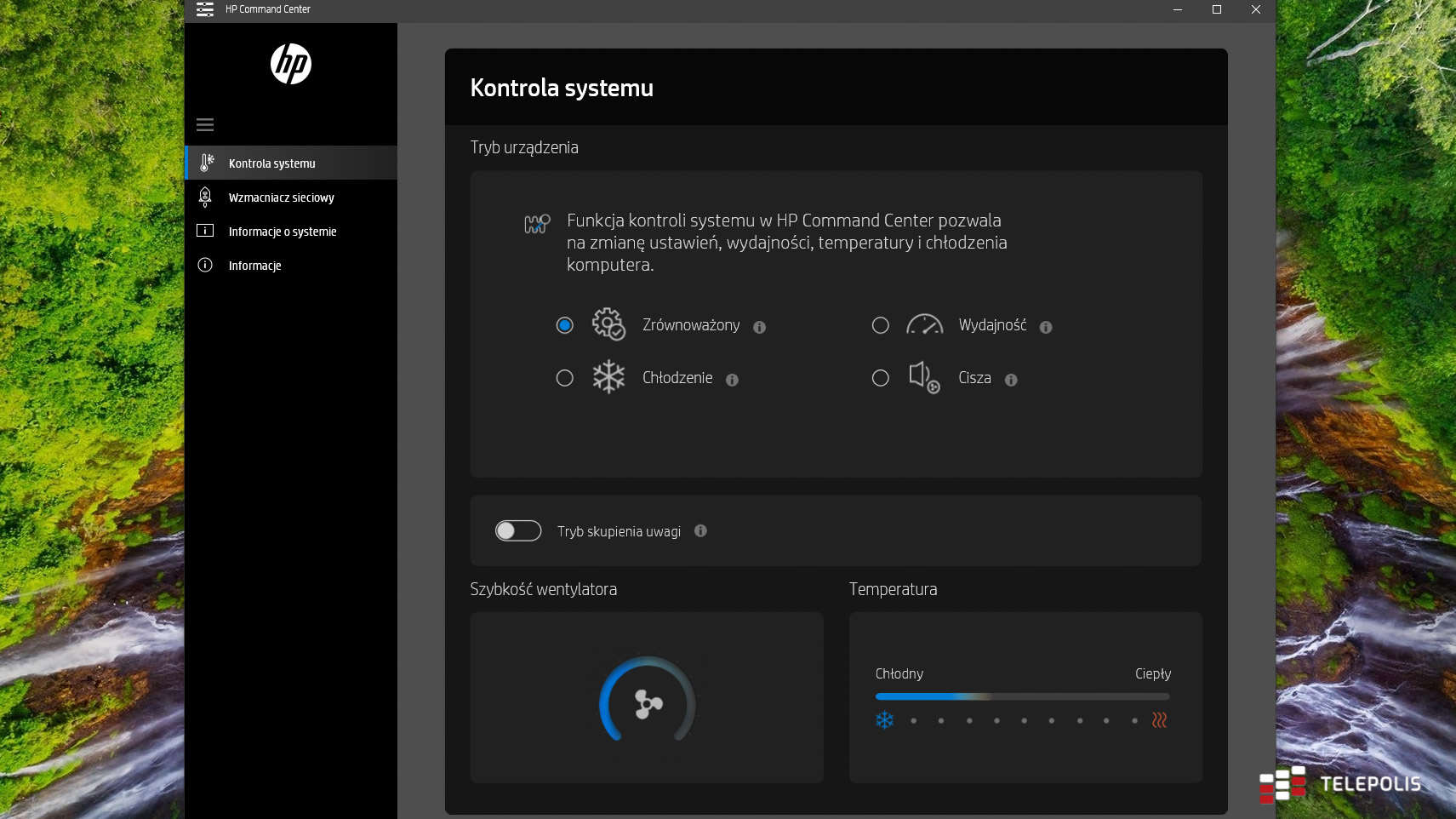The width and height of the screenshot is (1456, 819).
Task: Click info icon next to Wydajność
Action: tap(1046, 327)
